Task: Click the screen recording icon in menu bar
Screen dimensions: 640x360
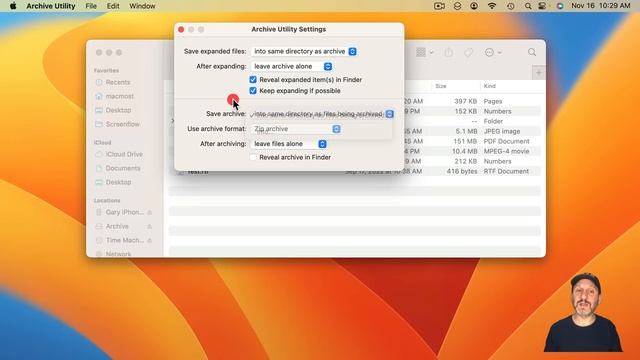Action: coord(439,6)
